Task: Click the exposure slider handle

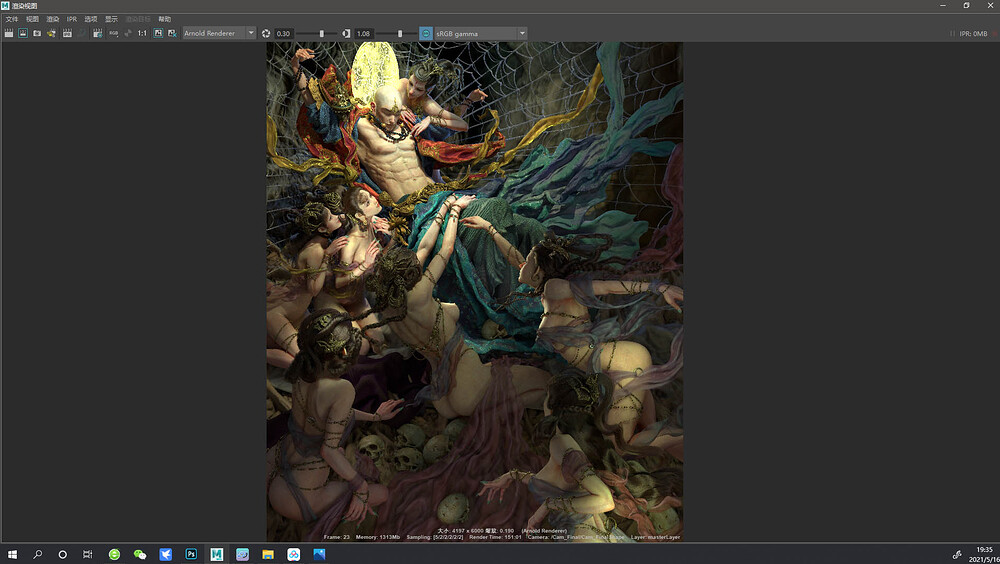Action: click(x=321, y=33)
